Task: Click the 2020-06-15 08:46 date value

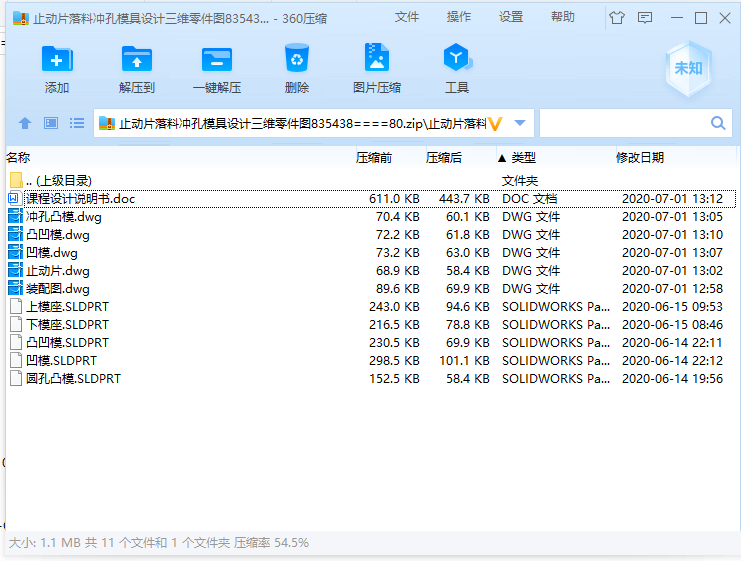Action: 672,324
